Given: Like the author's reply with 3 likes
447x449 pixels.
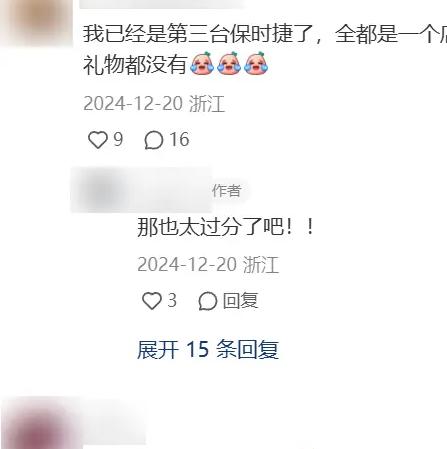Looking at the screenshot, I should pyautogui.click(x=152, y=301).
